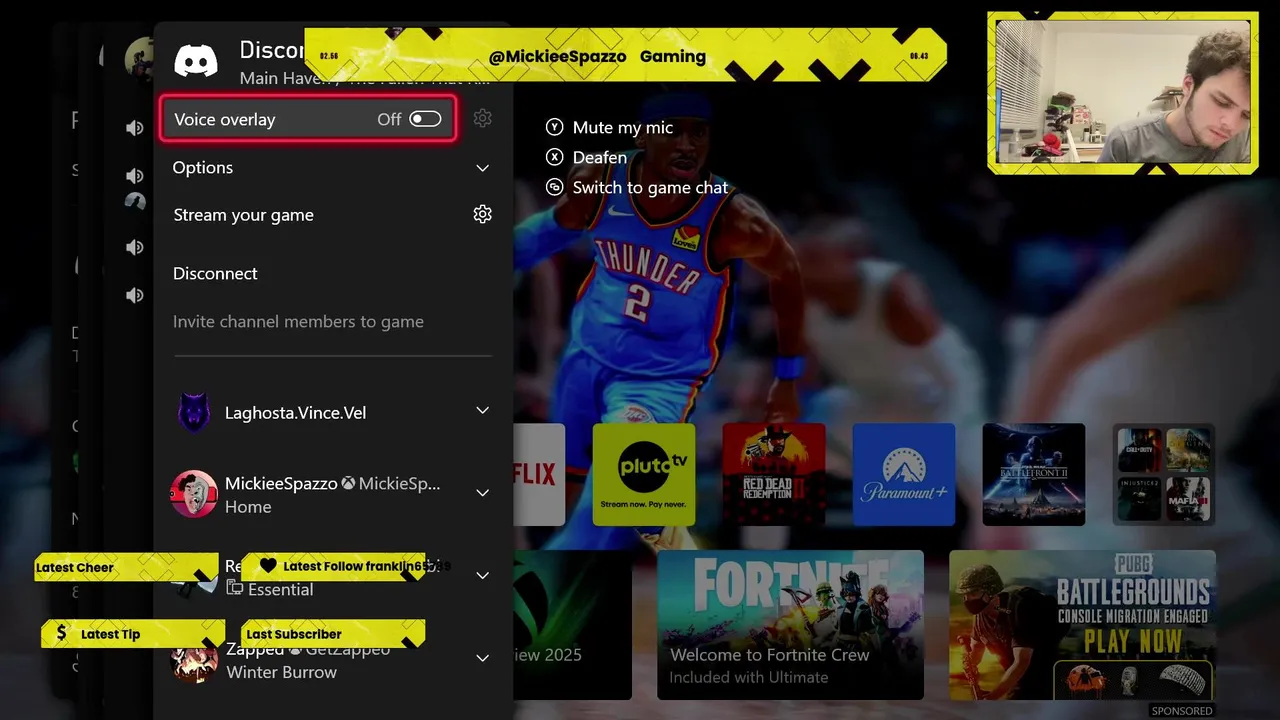1280x720 pixels.
Task: Click the Latest Cheer overlay banner
Action: tap(126, 567)
